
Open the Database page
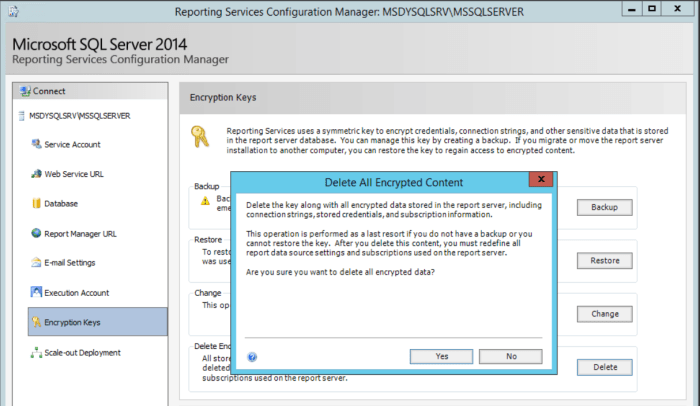coord(61,204)
